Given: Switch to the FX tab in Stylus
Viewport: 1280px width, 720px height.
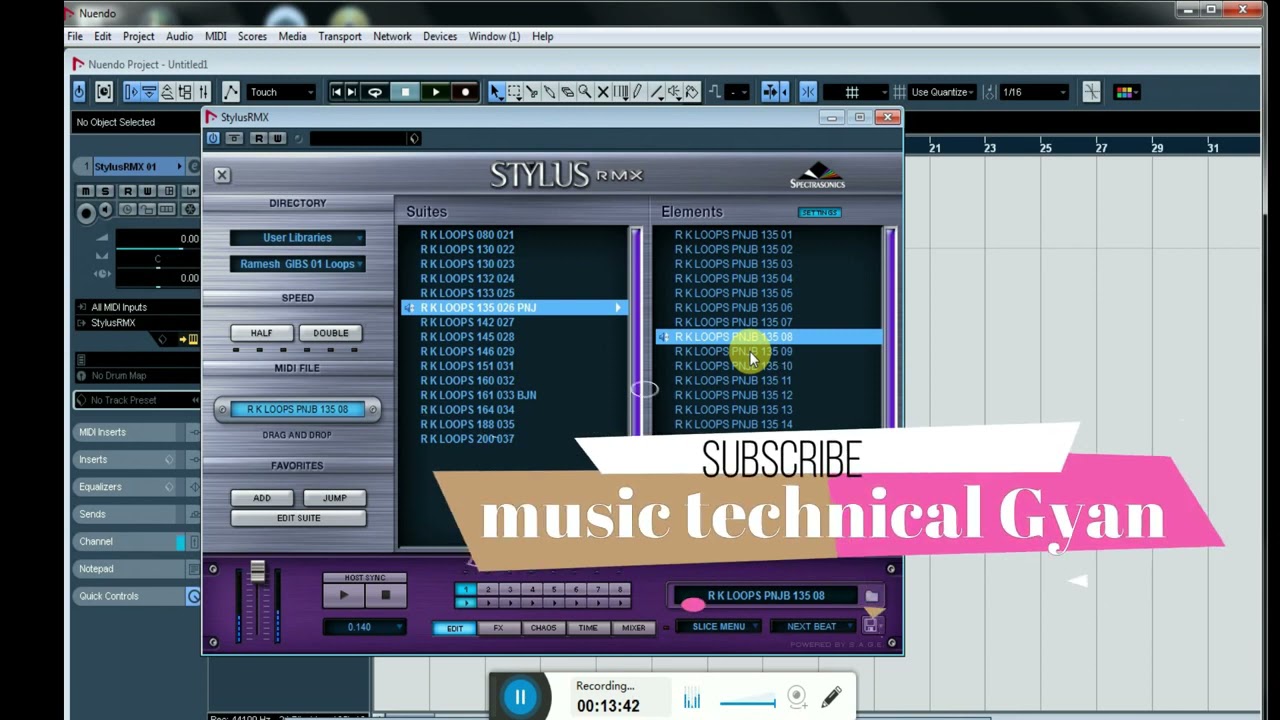Looking at the screenshot, I should point(498,628).
